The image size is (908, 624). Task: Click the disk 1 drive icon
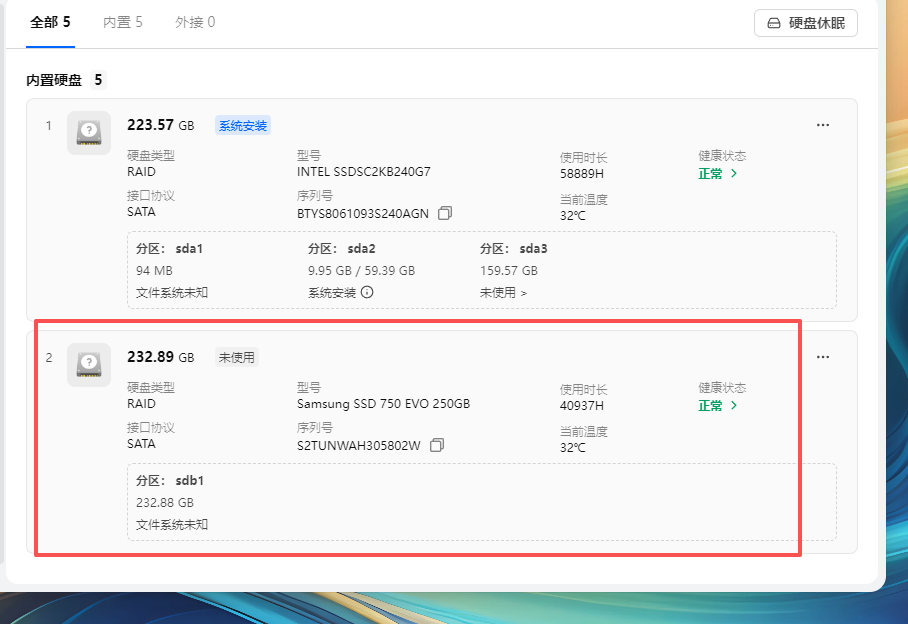pyautogui.click(x=89, y=133)
